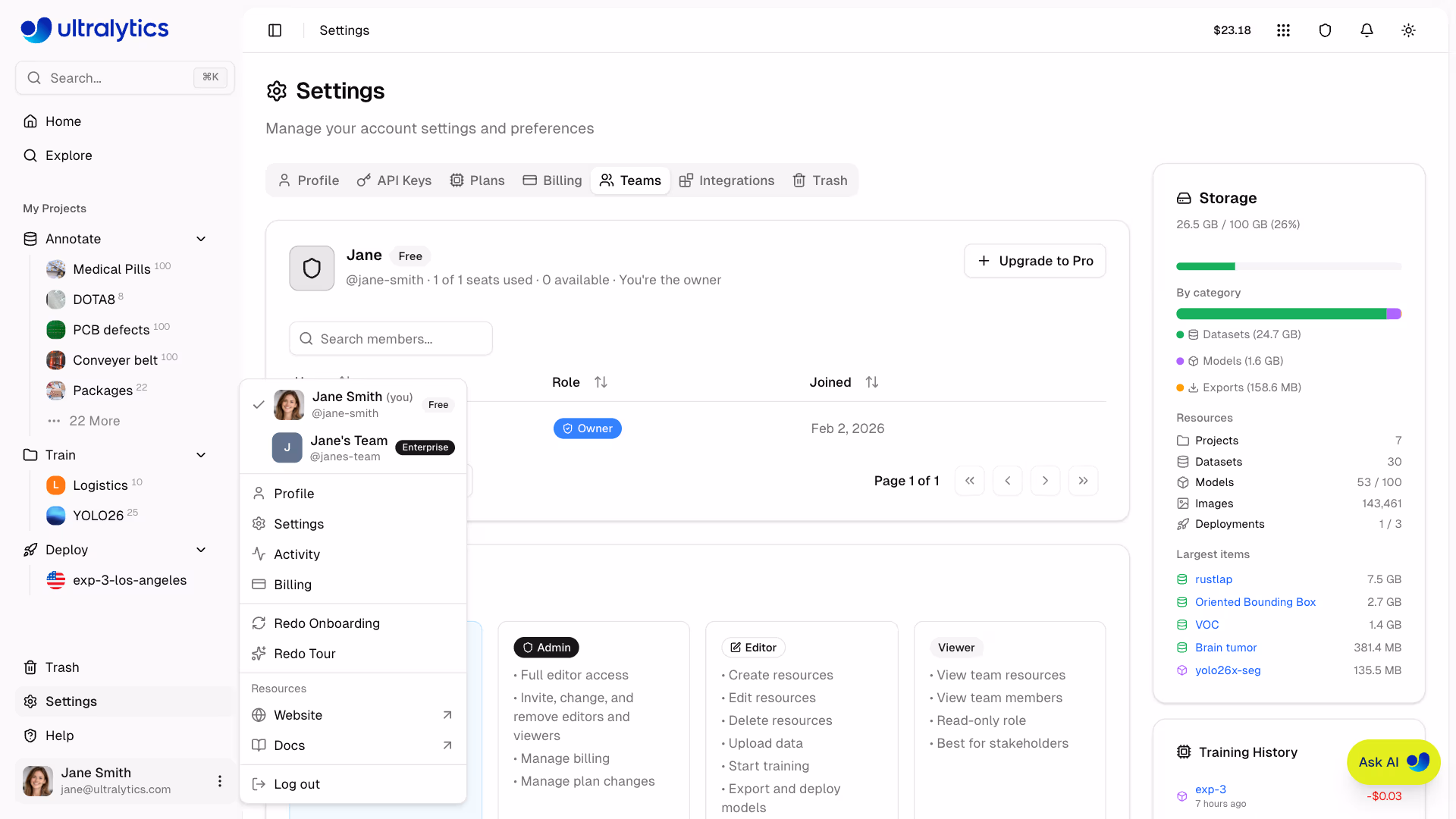Click Log out
1456x819 pixels.
(353, 784)
